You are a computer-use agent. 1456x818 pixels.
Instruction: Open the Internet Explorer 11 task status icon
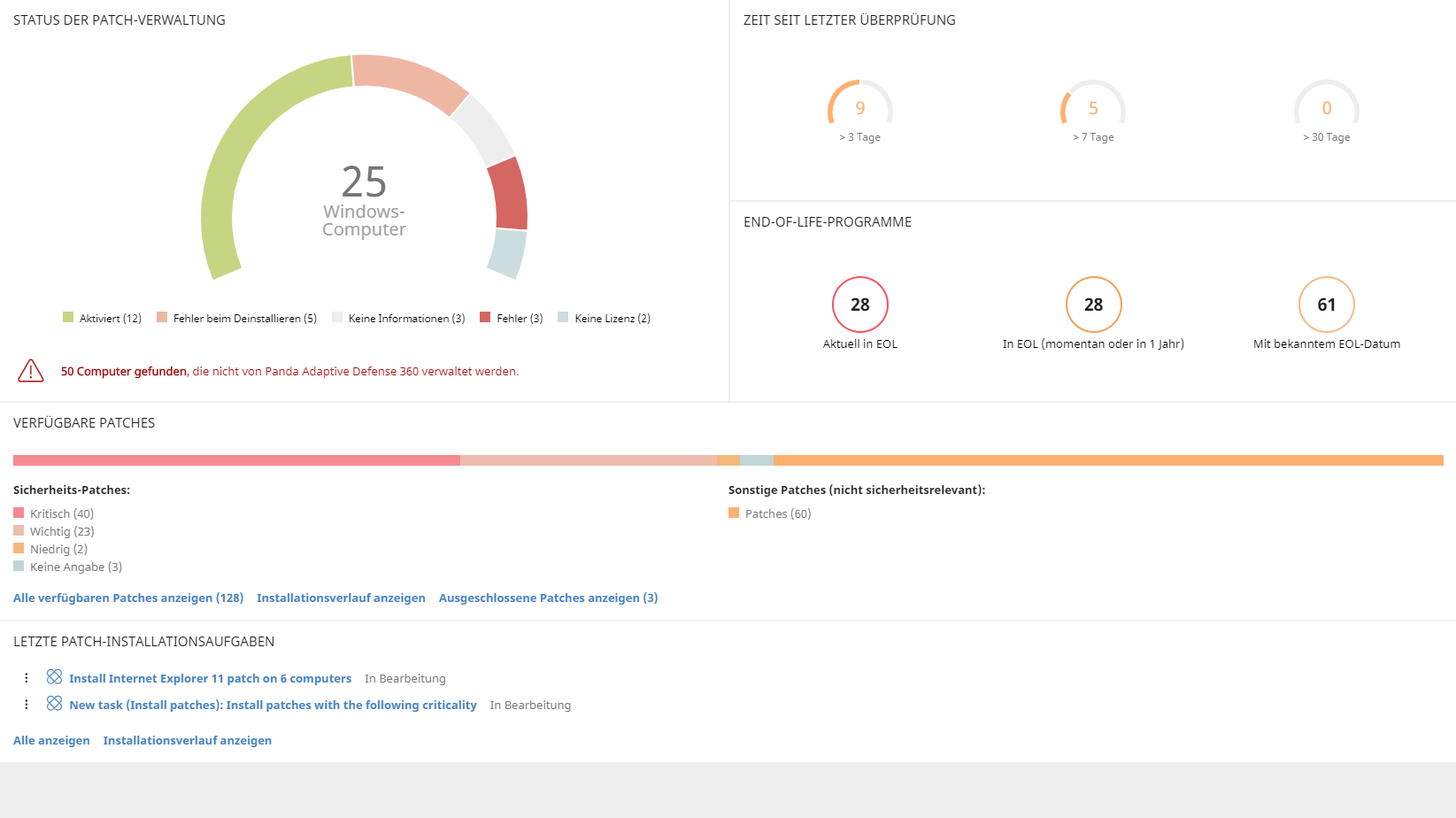tap(54, 677)
